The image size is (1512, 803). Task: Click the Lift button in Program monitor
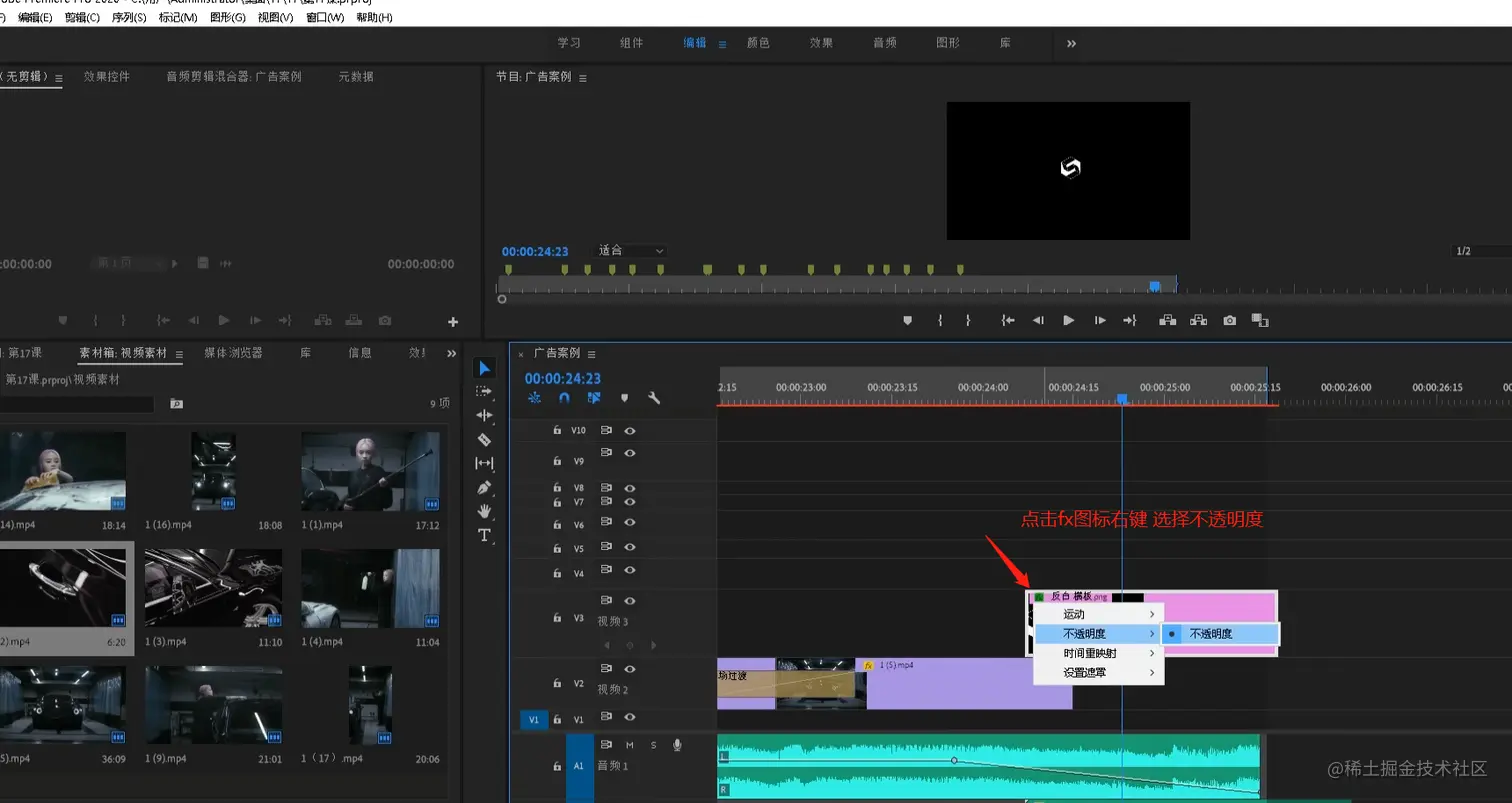tap(1167, 321)
